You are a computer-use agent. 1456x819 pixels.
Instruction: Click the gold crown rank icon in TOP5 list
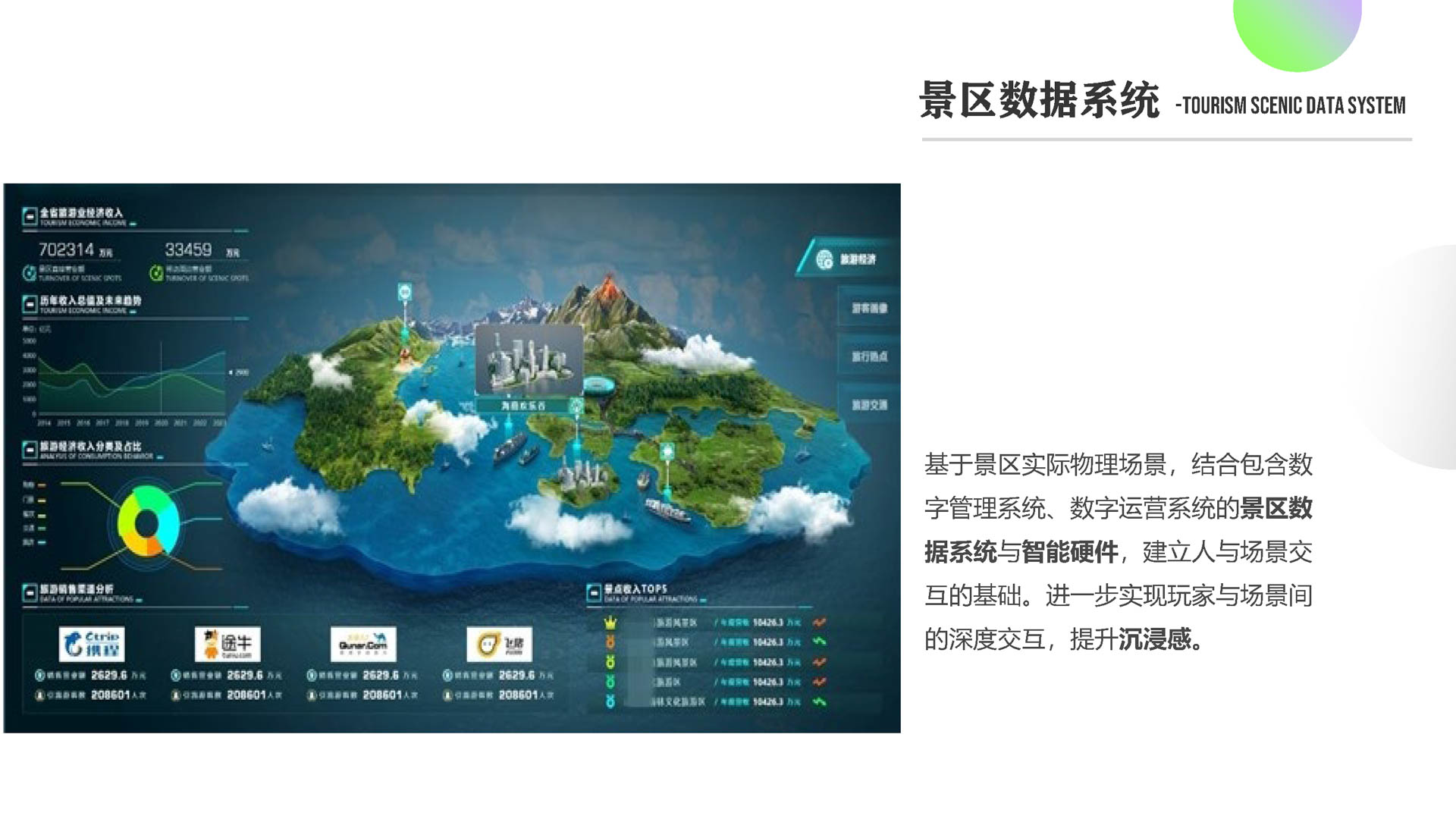(x=610, y=623)
